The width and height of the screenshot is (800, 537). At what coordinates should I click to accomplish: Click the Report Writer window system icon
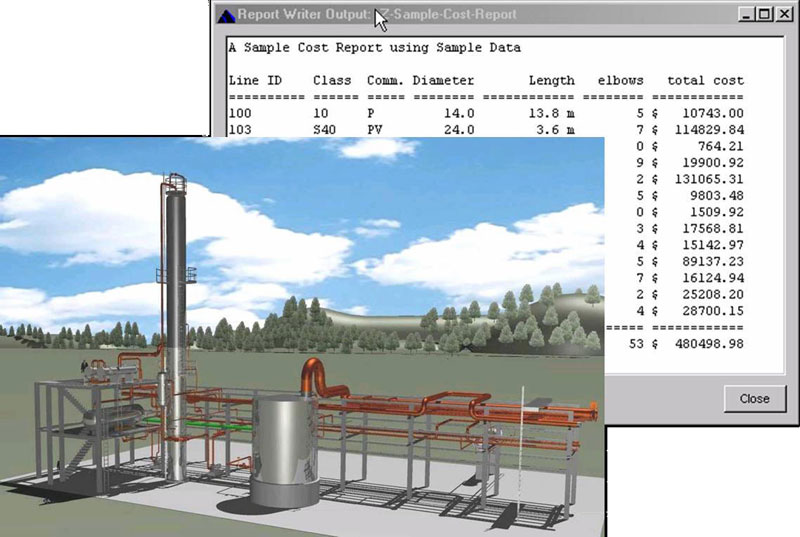pos(225,15)
